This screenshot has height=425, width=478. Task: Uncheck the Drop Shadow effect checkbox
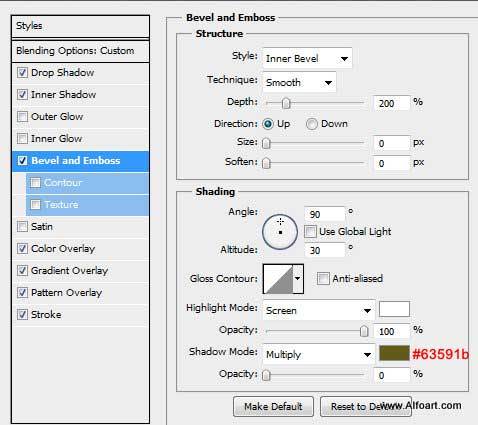pyautogui.click(x=22, y=73)
